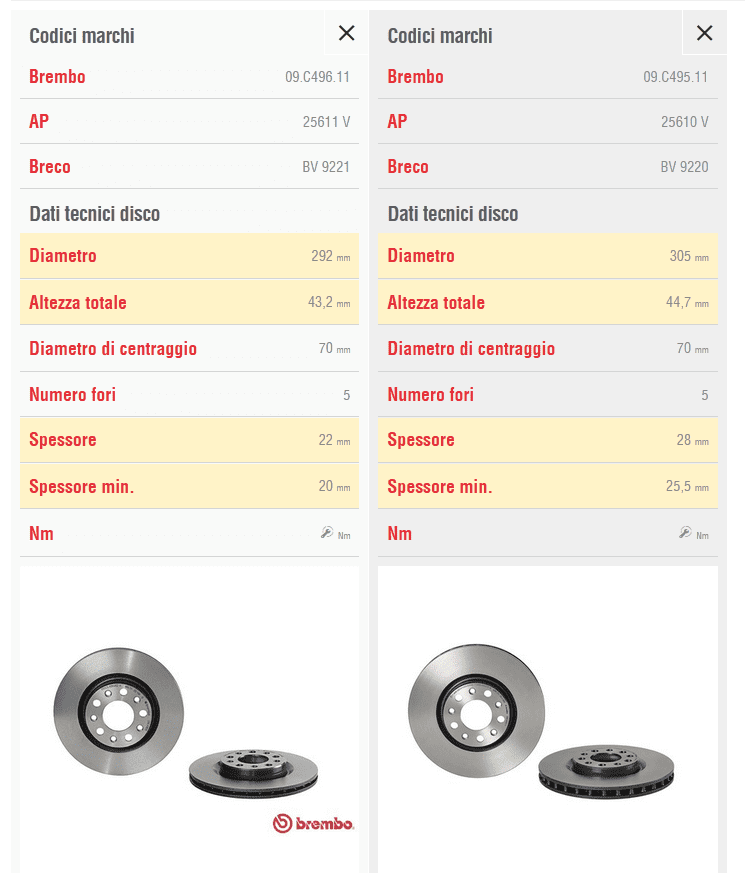Screen dimensions: 745x873
Task: Click right panel Codici marchi heading
Action: 440,36
